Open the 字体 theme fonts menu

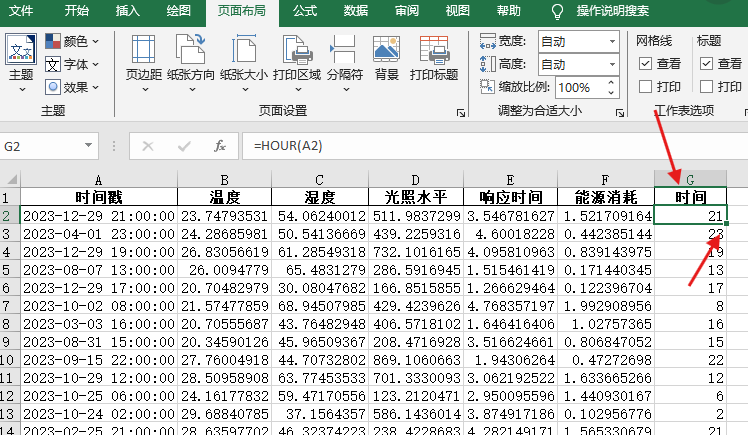click(72, 64)
